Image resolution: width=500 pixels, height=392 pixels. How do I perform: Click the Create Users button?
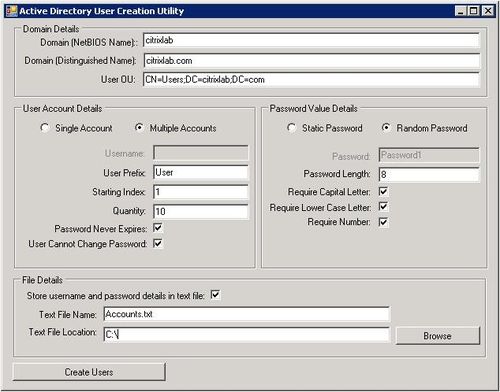tap(89, 372)
